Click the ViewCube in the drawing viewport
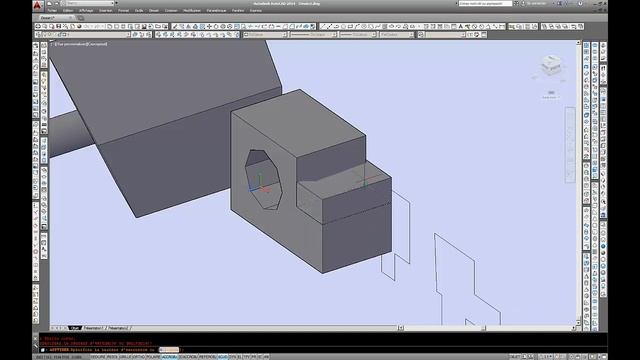This screenshot has width=640, height=360. pos(551,65)
